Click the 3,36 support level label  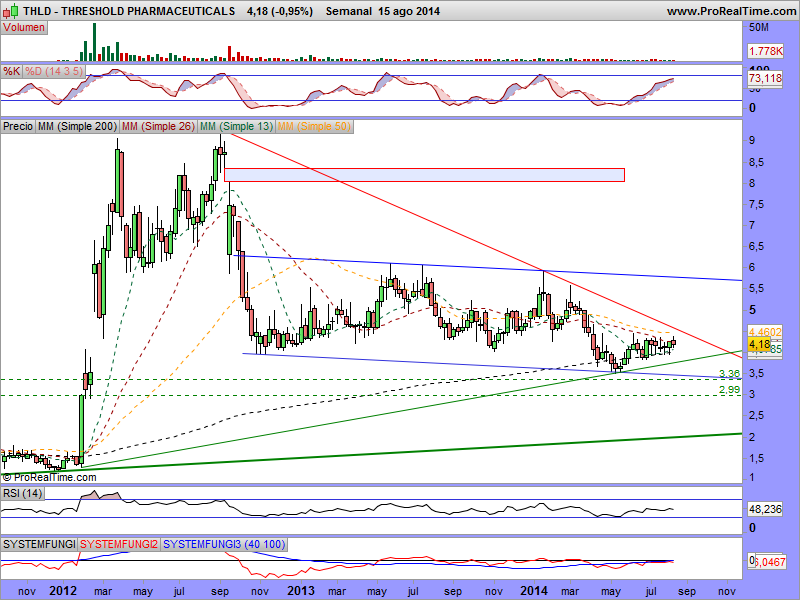click(730, 374)
